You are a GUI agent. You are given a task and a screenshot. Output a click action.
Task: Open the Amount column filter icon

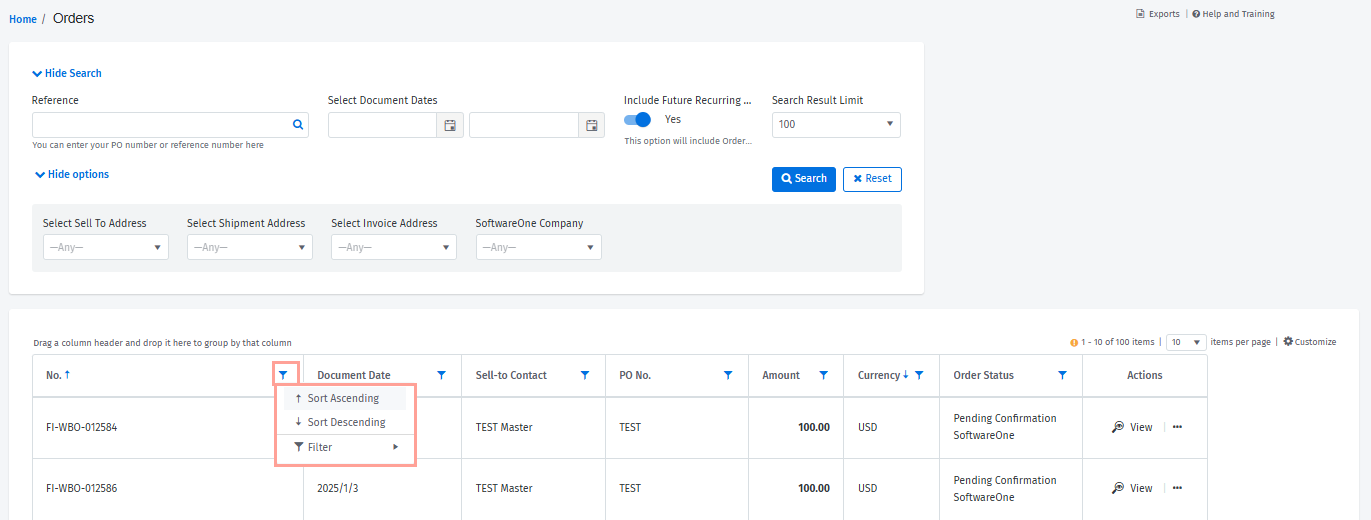(823, 375)
